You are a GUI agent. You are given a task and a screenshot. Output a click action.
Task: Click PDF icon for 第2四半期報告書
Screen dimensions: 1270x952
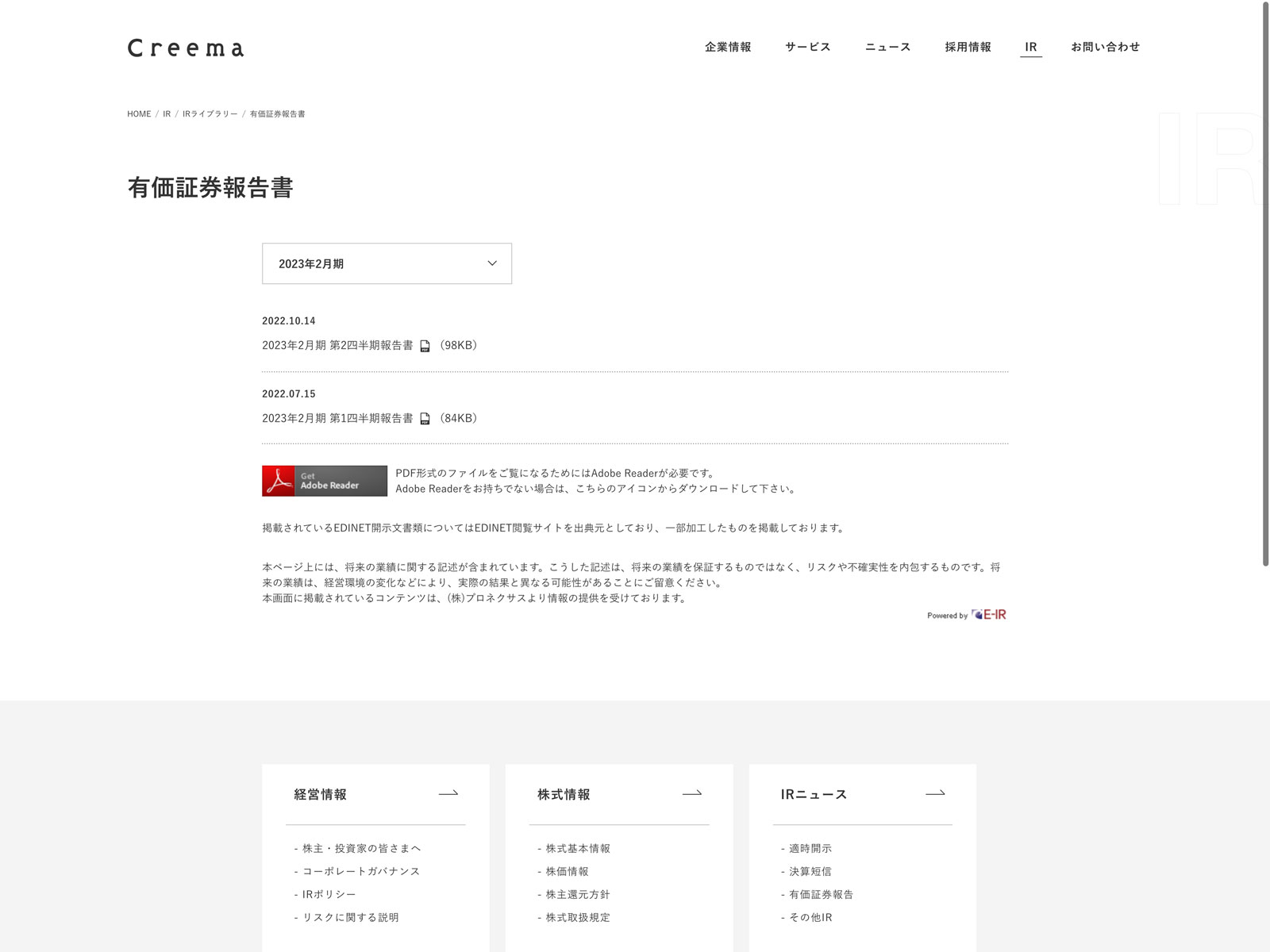pos(425,346)
